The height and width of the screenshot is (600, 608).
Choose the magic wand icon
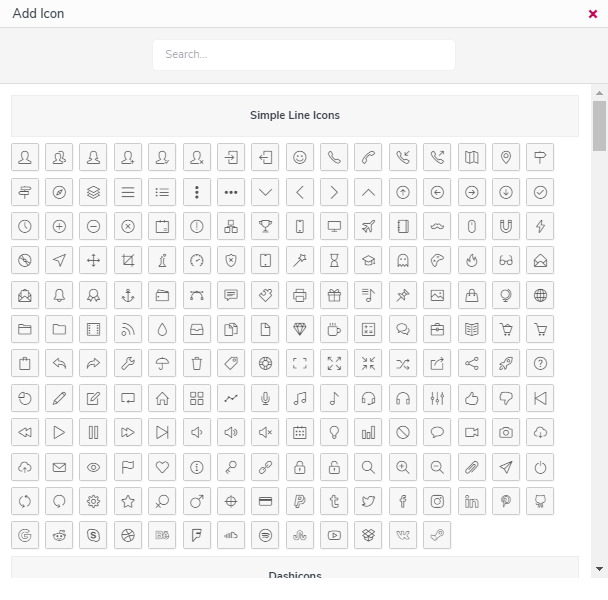coord(300,260)
